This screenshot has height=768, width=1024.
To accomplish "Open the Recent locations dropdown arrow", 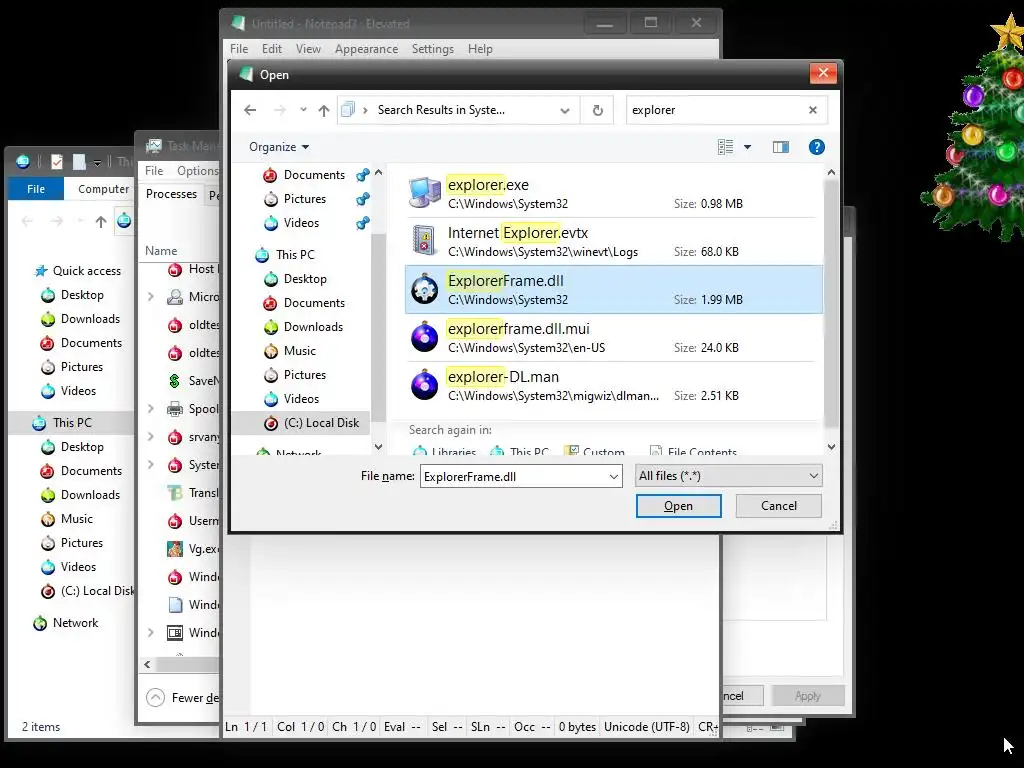I will pos(303,110).
